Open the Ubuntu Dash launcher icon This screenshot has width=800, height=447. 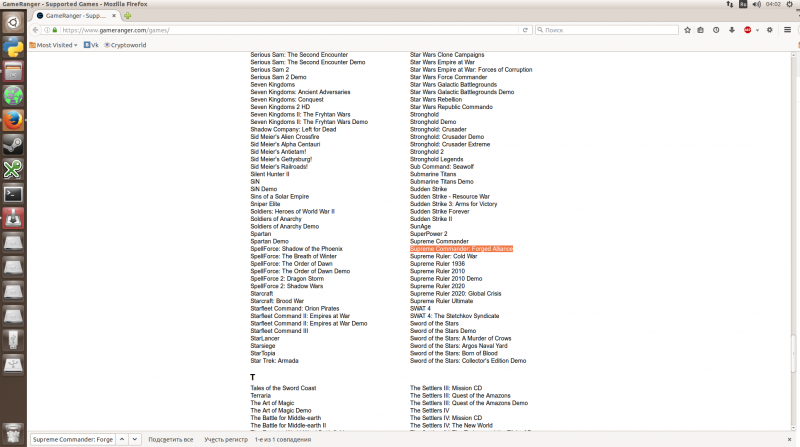pos(13,22)
